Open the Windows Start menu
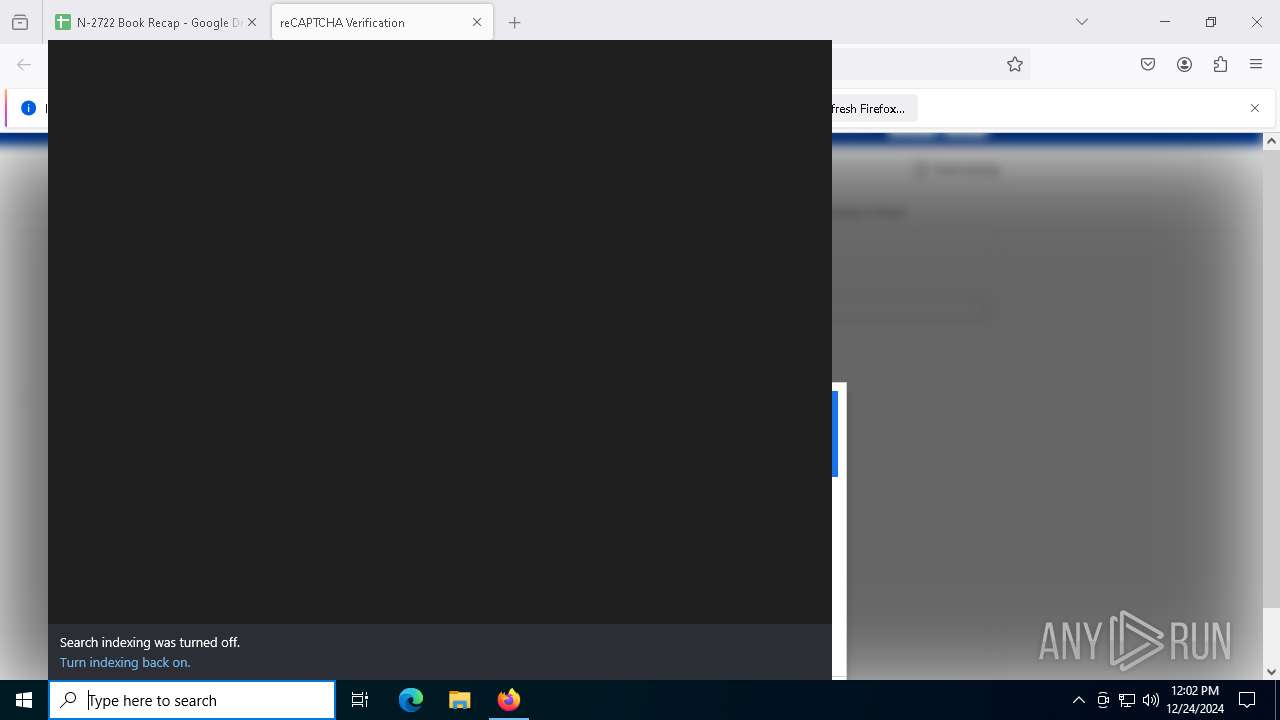 click(x=24, y=700)
